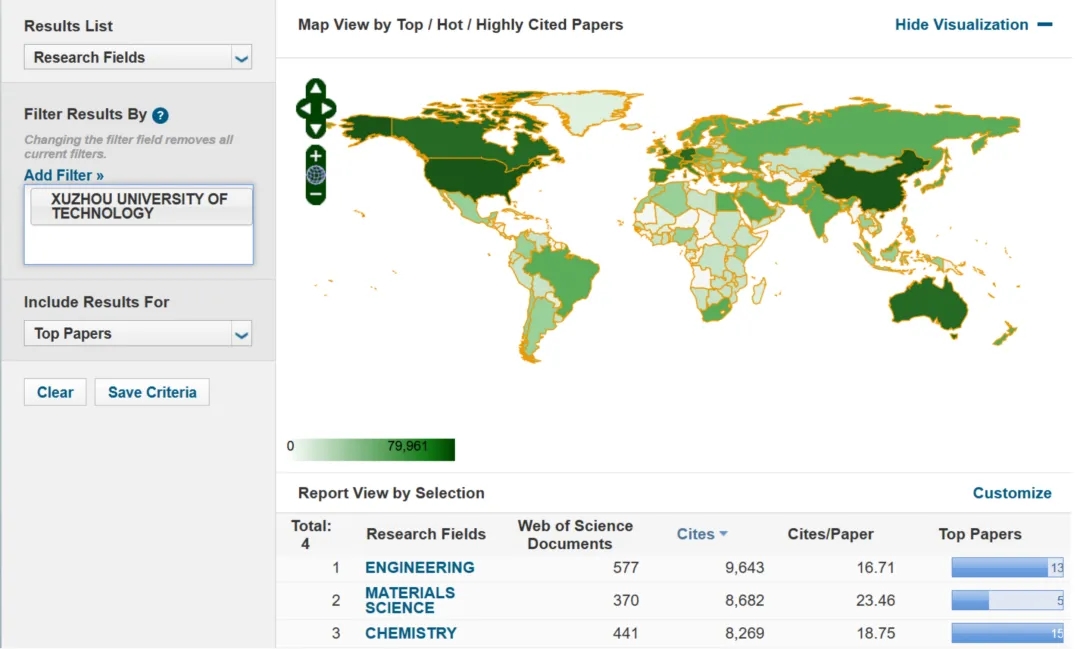Pan the map left with the arrow

pyautogui.click(x=303, y=108)
